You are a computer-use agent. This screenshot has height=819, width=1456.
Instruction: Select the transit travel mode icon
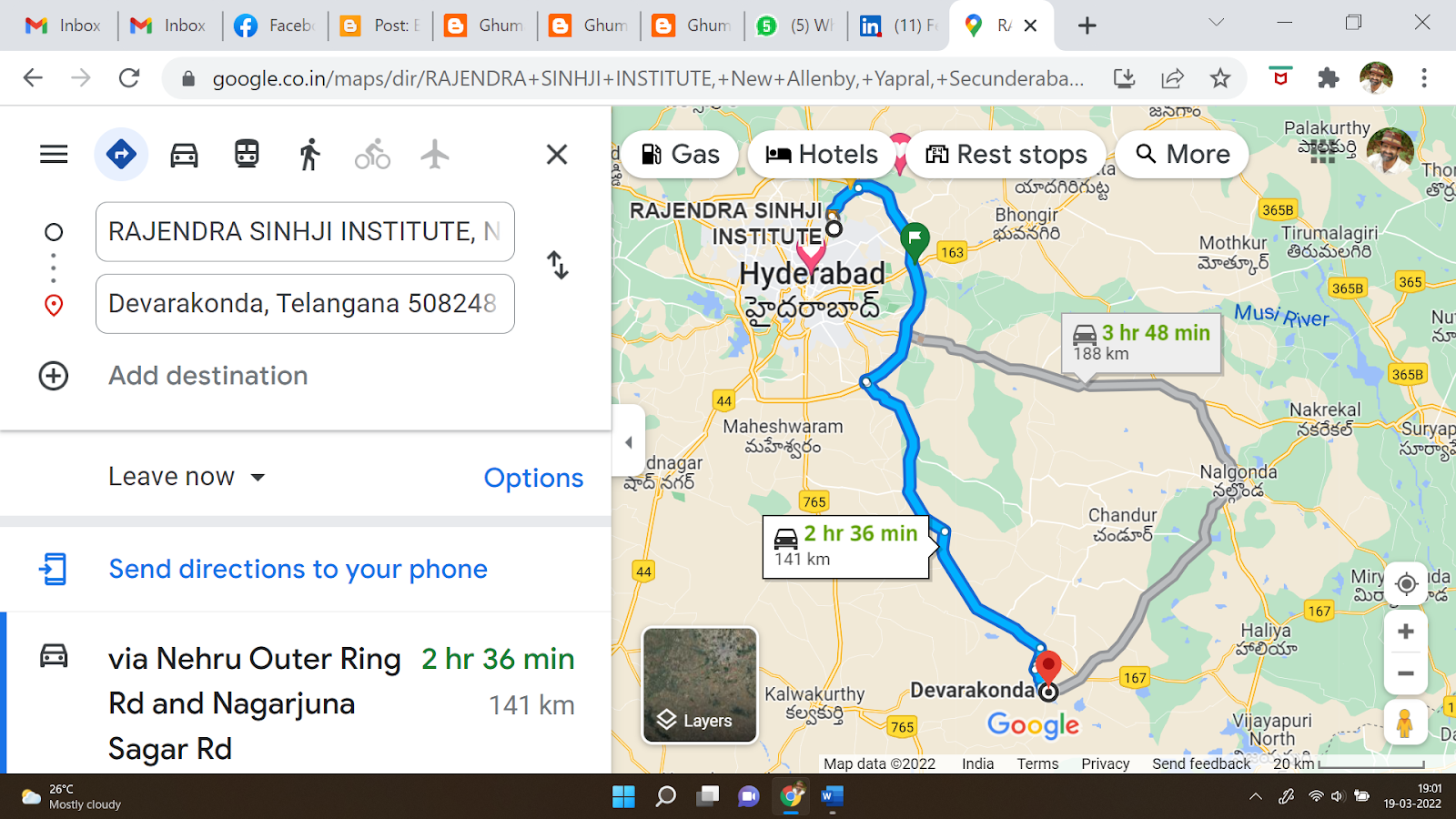point(247,154)
